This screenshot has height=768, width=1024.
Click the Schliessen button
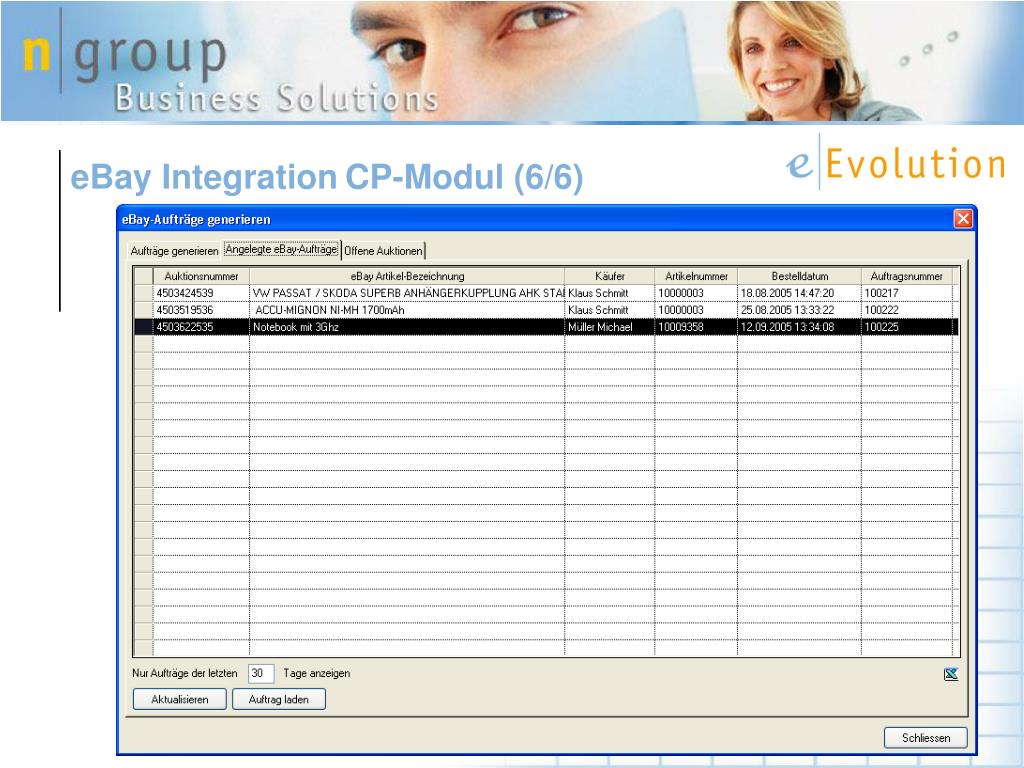point(925,738)
